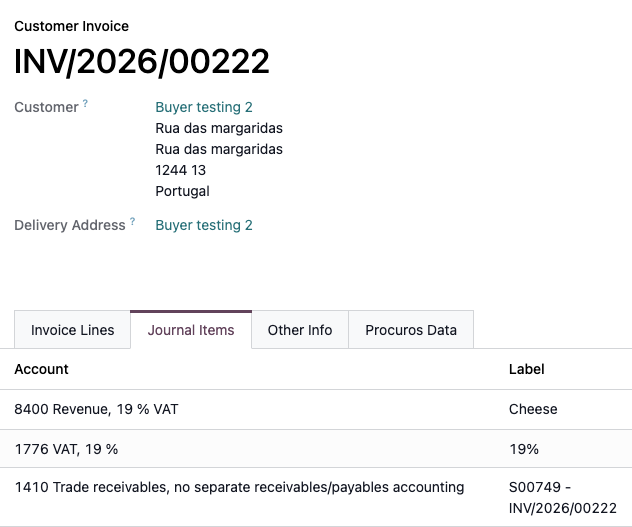Screen dimensions: 632x527
Task: Open the Buyer testing 2 delivery address link
Action: tap(204, 225)
